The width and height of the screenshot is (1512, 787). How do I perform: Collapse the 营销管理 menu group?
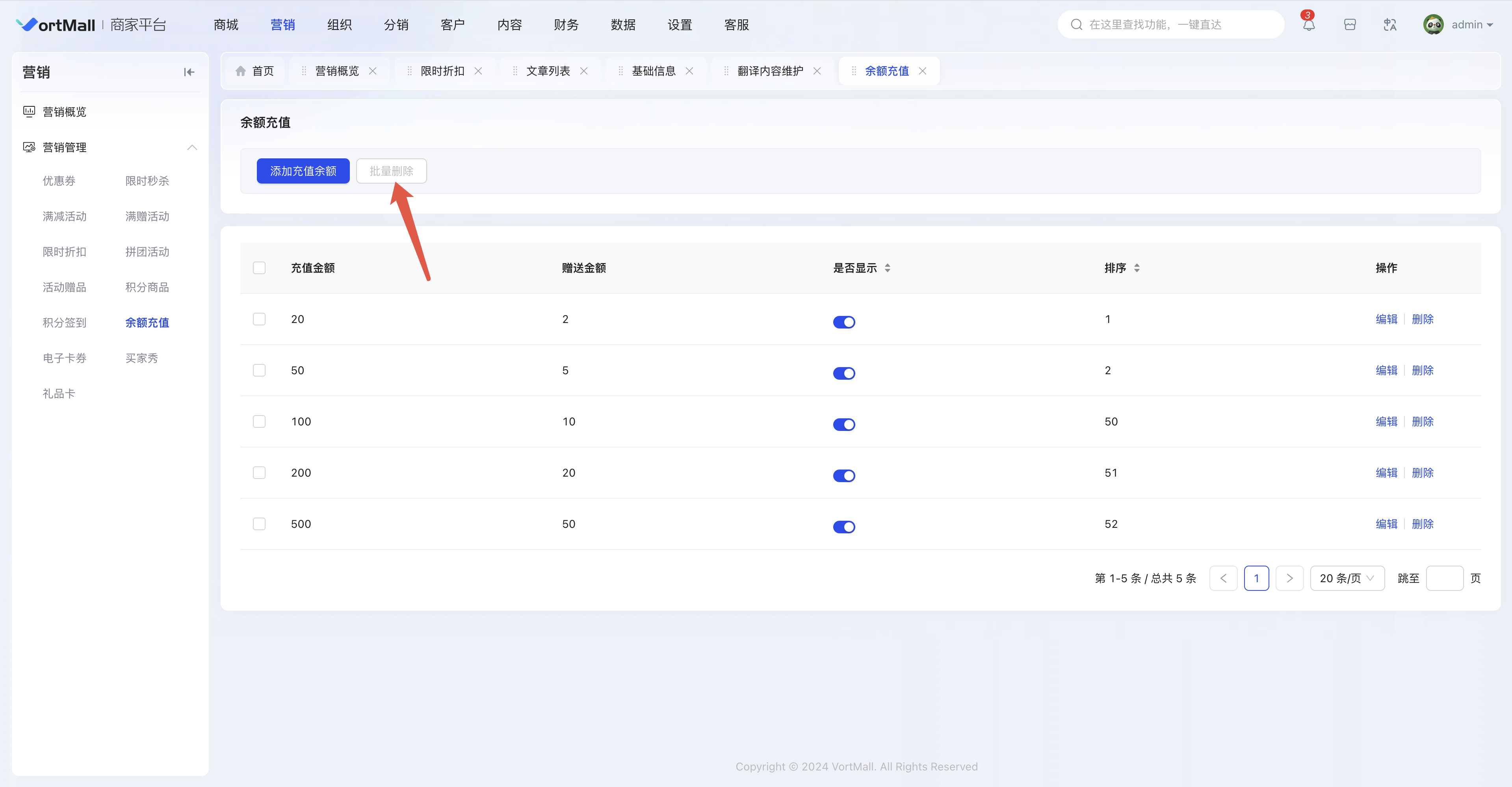point(192,147)
